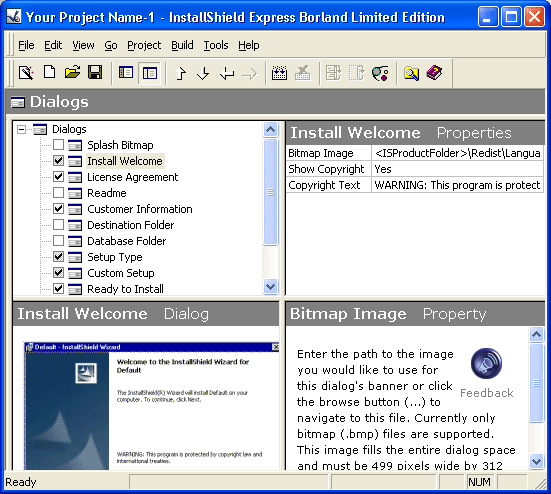Click the application icon in the title bar
551x494 pixels.
click(x=14, y=16)
